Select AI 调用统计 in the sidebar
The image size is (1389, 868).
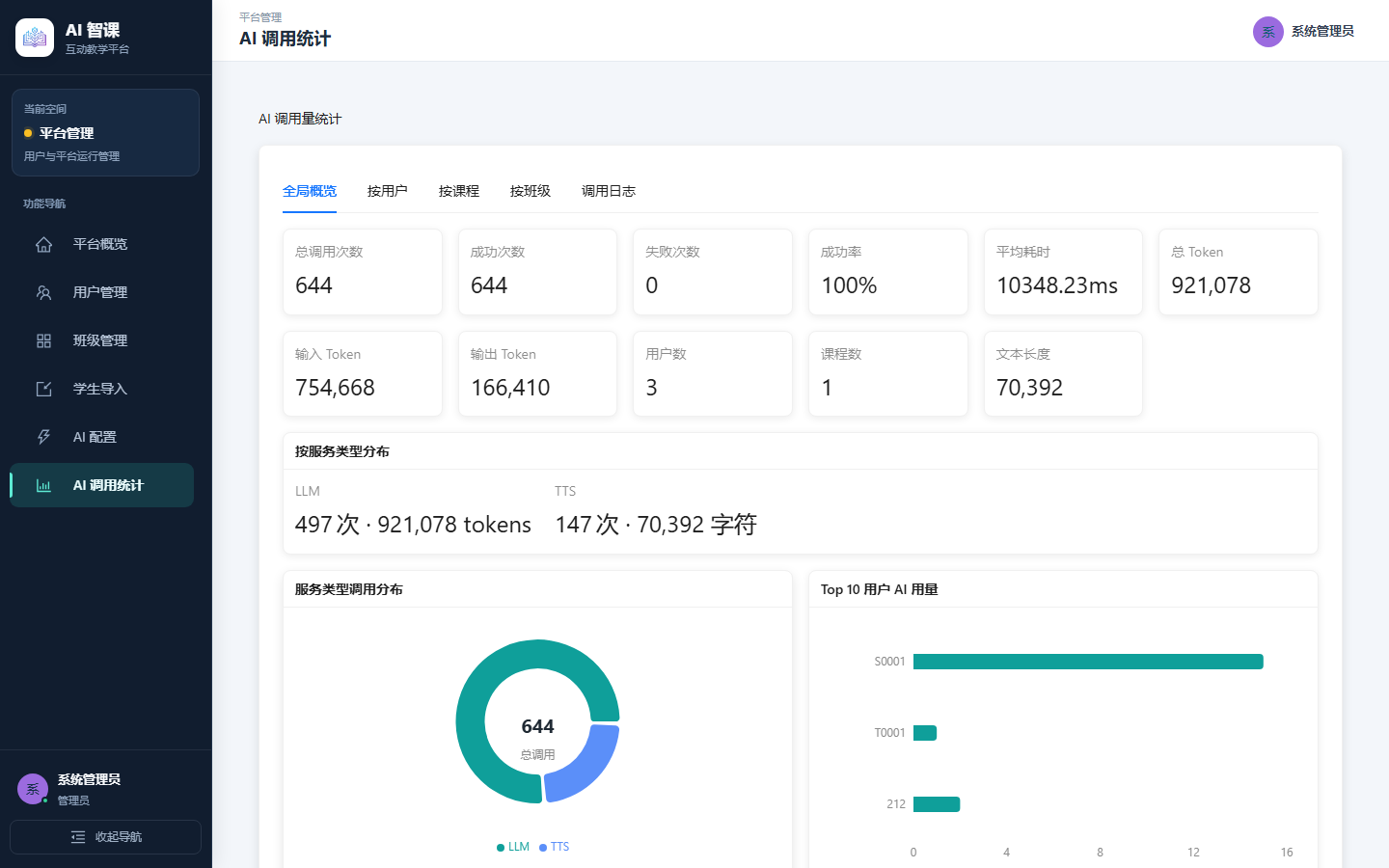101,485
